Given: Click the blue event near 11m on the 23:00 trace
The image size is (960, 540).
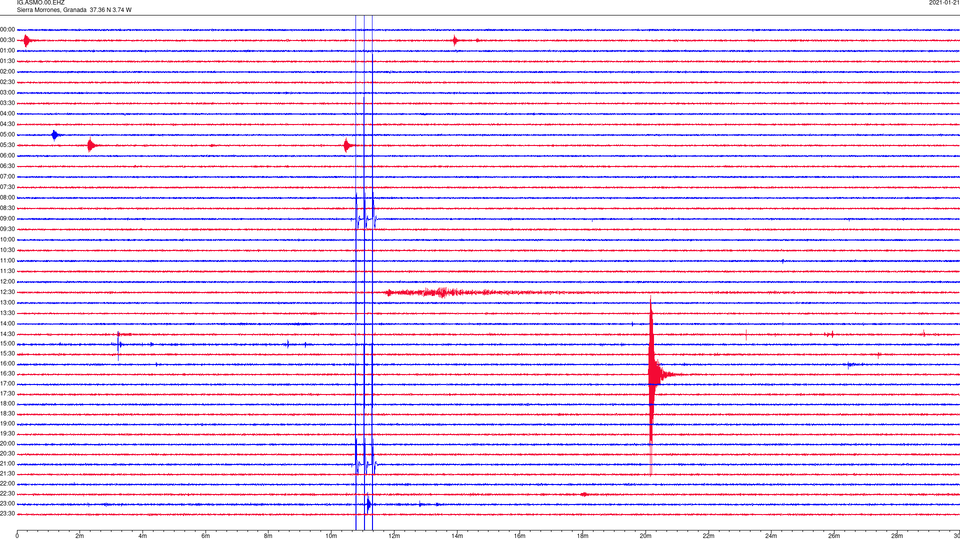Looking at the screenshot, I should pos(369,504).
